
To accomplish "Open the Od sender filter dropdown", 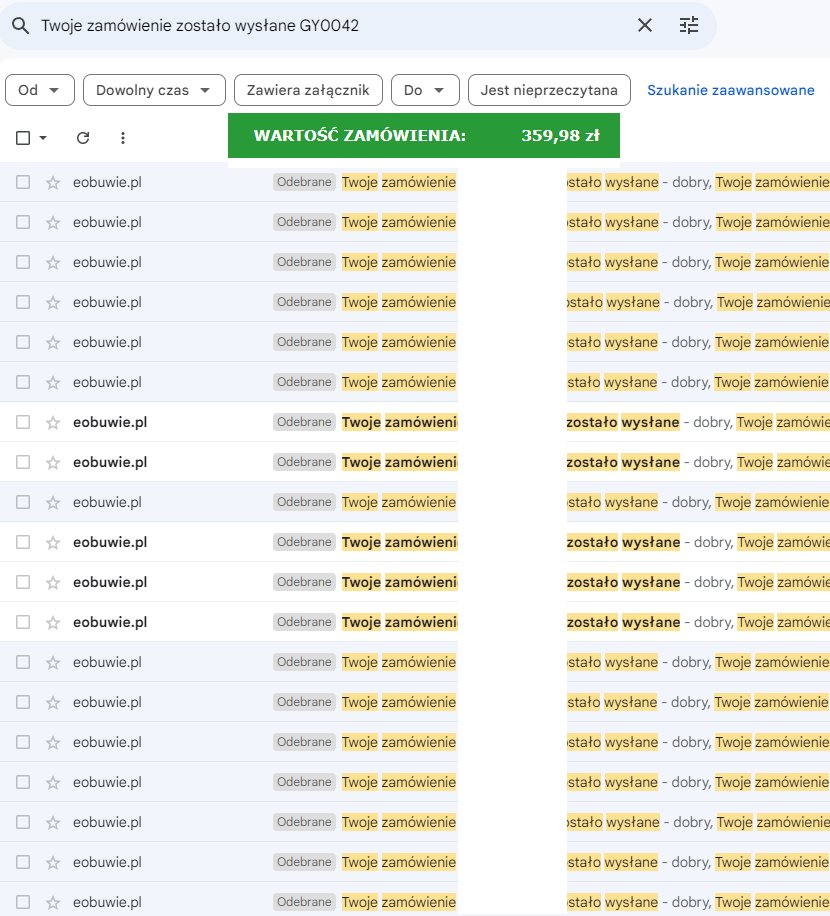I will 40,90.
